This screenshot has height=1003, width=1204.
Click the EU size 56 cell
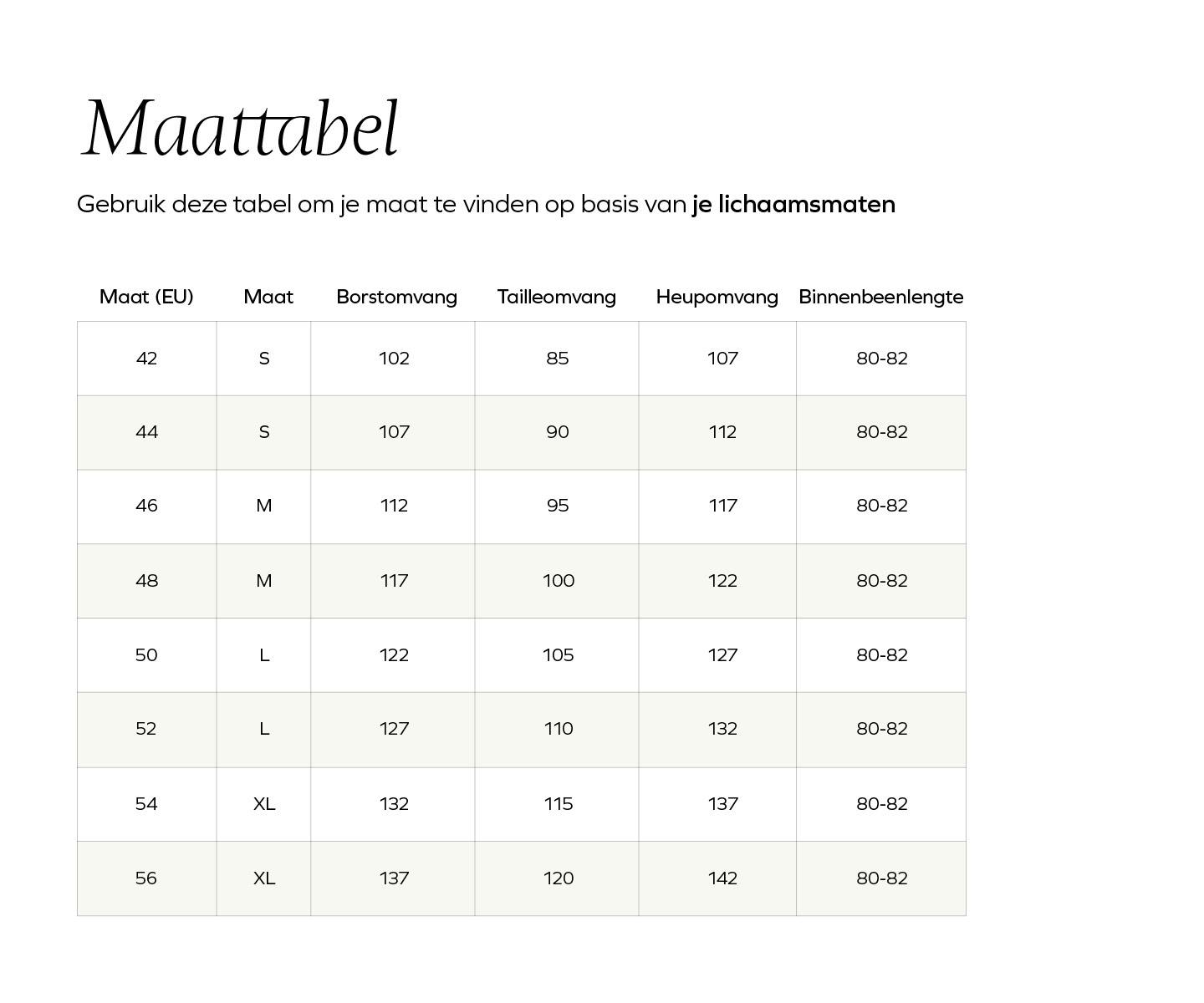click(146, 878)
